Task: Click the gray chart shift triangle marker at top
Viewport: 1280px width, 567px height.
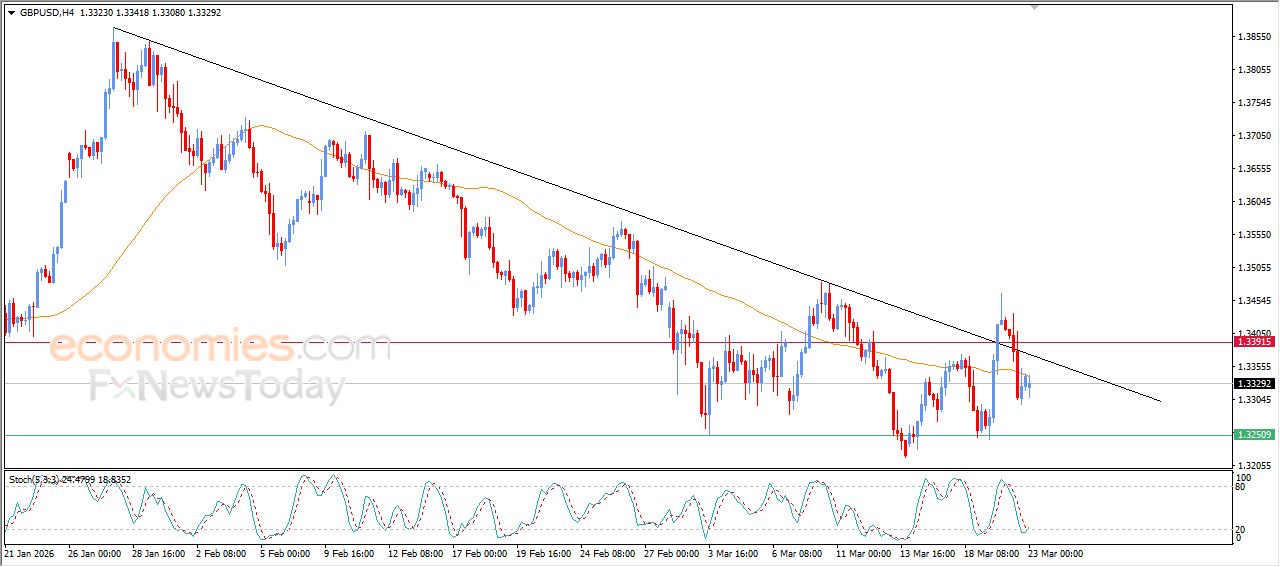Action: [x=1034, y=7]
